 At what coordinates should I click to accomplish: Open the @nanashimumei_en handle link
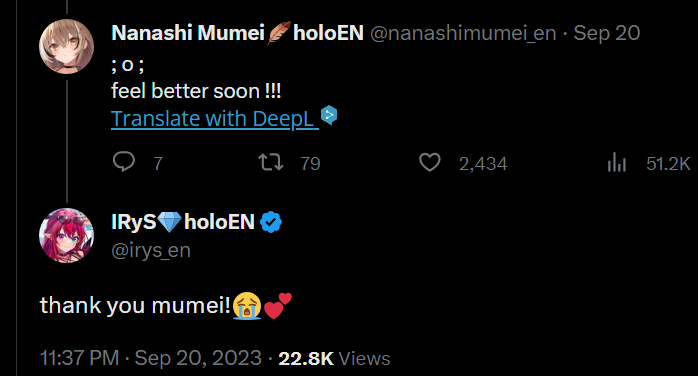(463, 33)
